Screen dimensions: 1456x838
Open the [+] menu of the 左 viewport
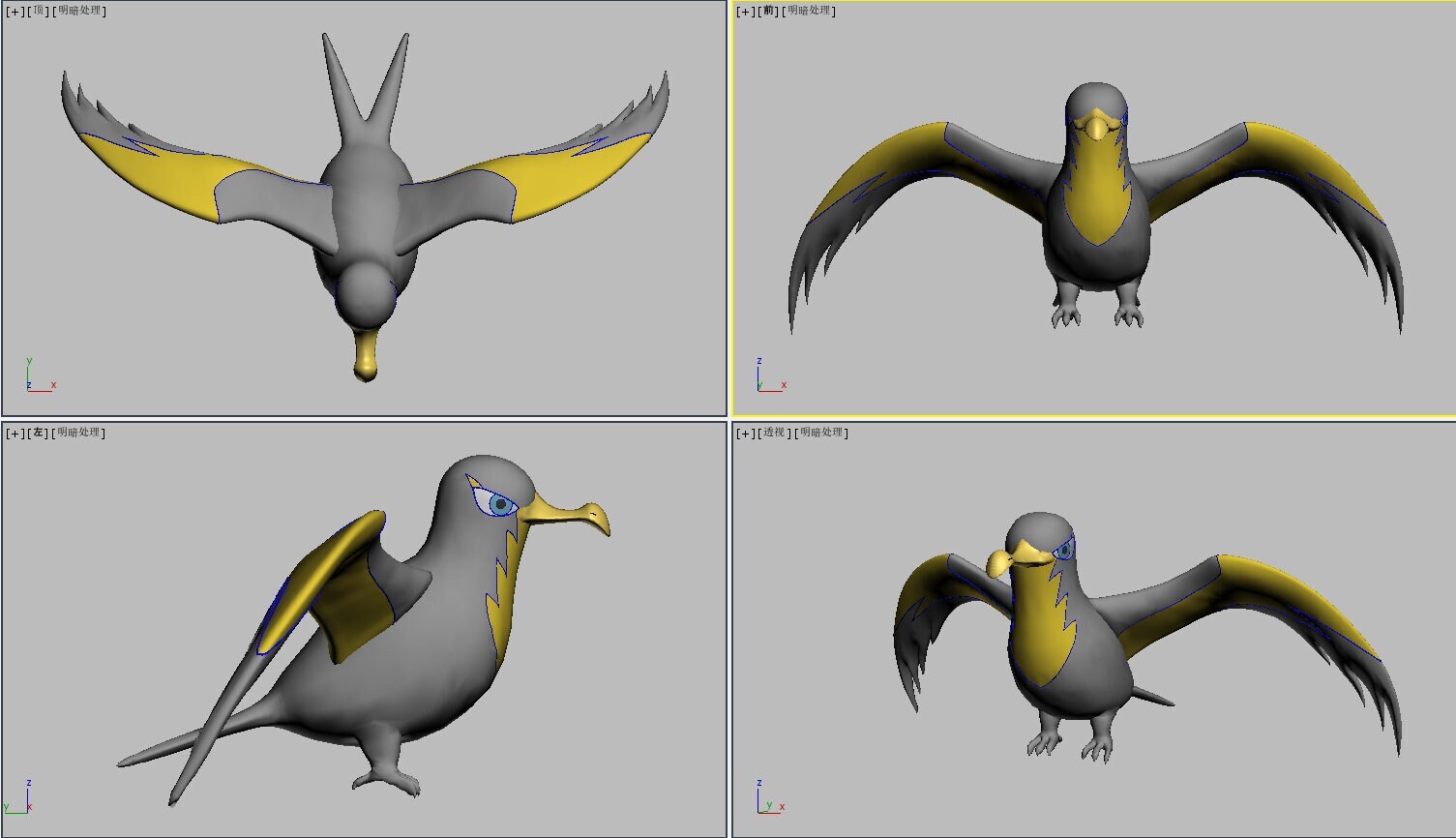[15, 433]
